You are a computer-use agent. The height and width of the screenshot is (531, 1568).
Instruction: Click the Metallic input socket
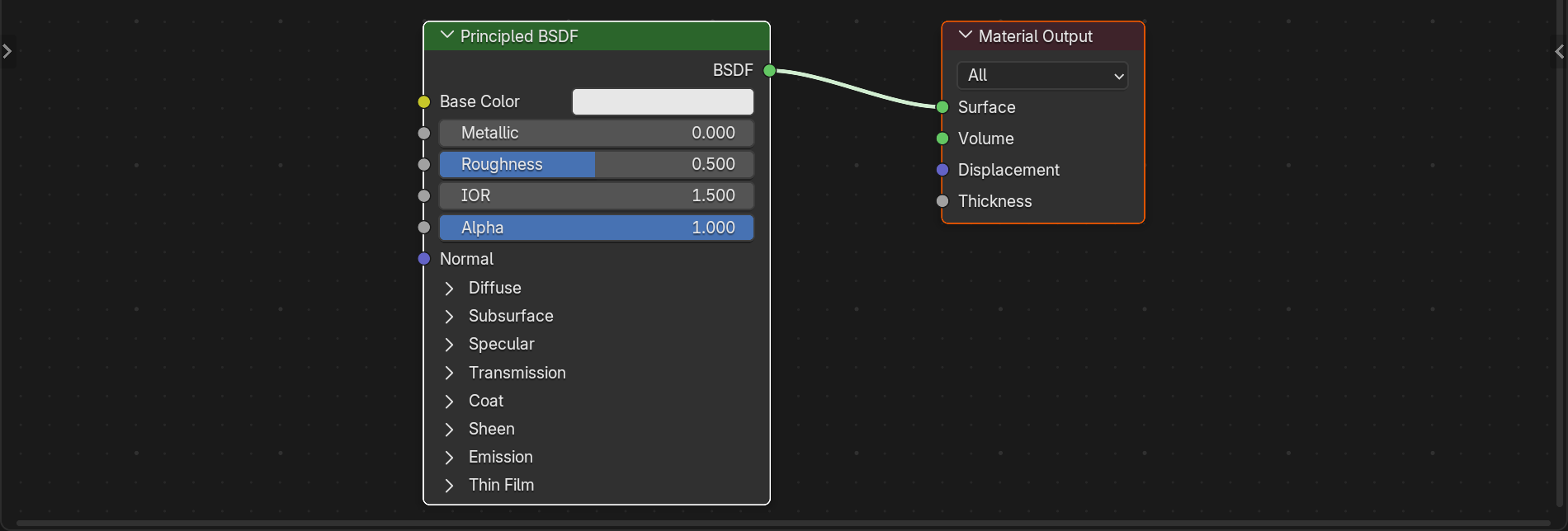(x=424, y=133)
